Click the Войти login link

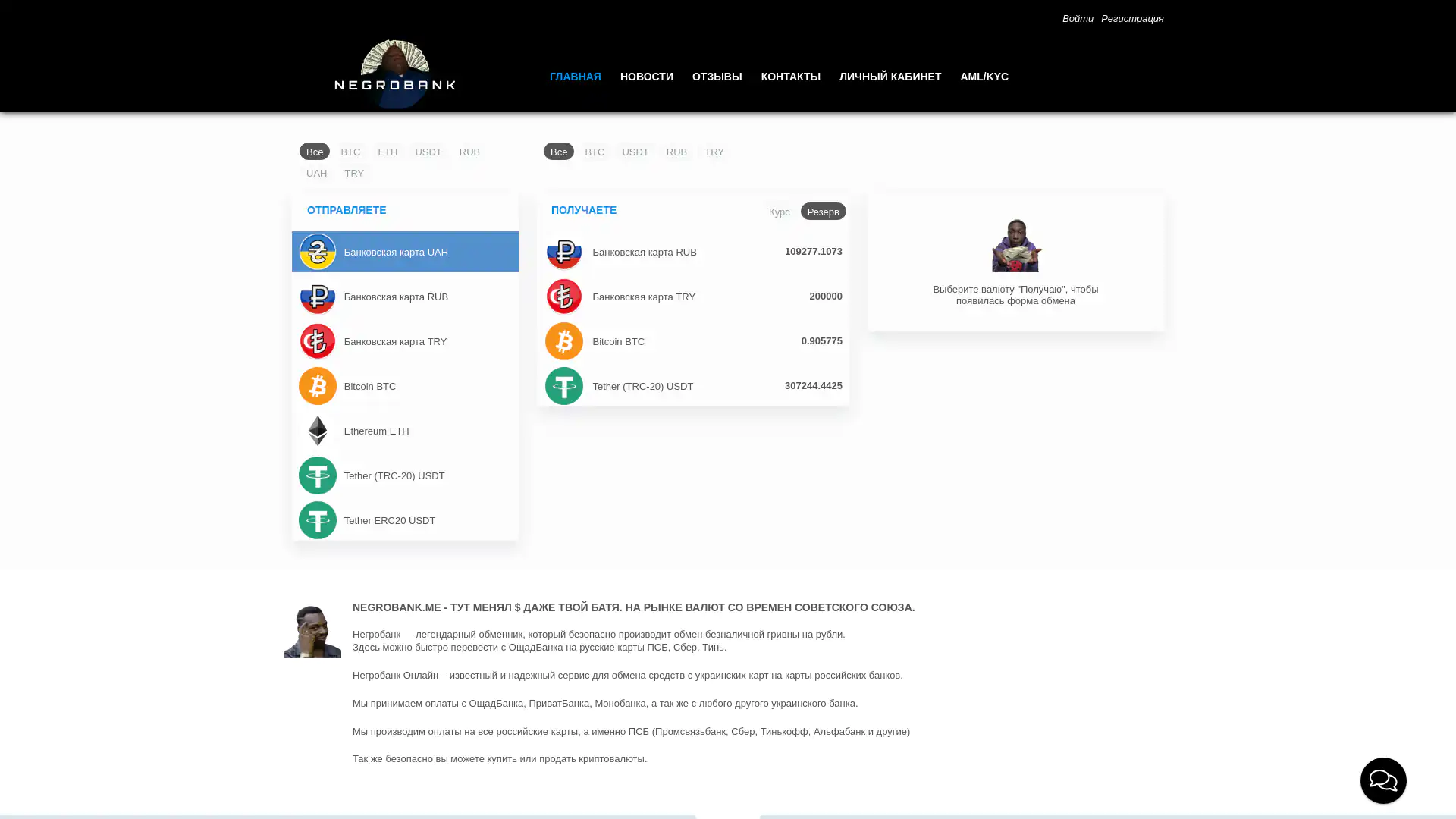click(1077, 18)
